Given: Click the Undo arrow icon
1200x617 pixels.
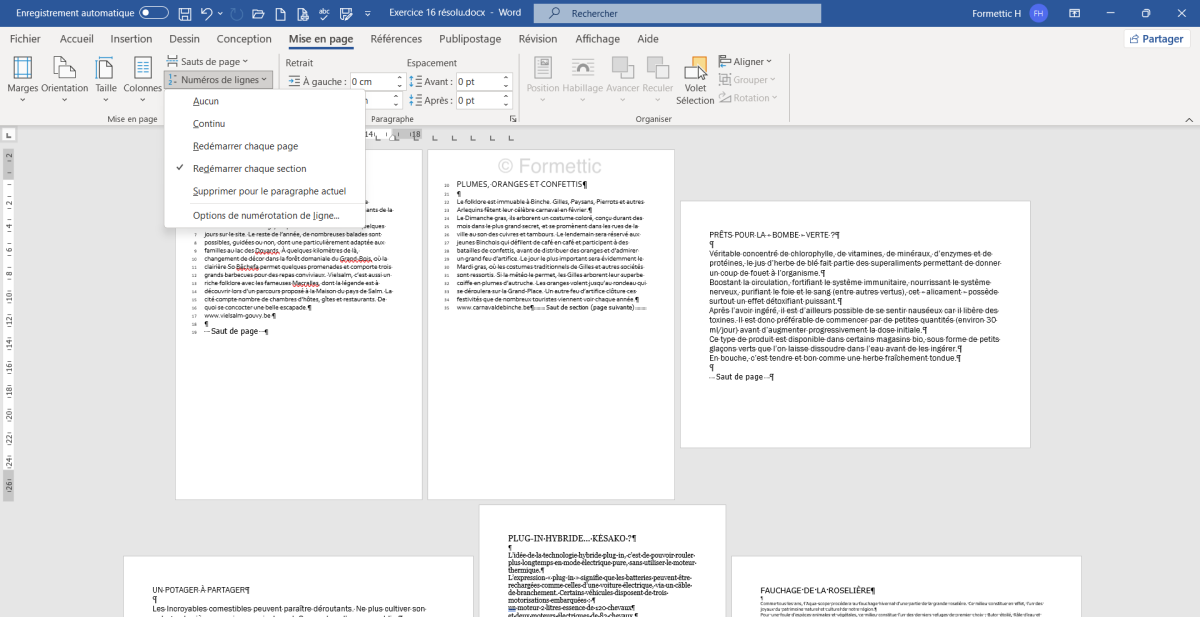Looking at the screenshot, I should 207,14.
